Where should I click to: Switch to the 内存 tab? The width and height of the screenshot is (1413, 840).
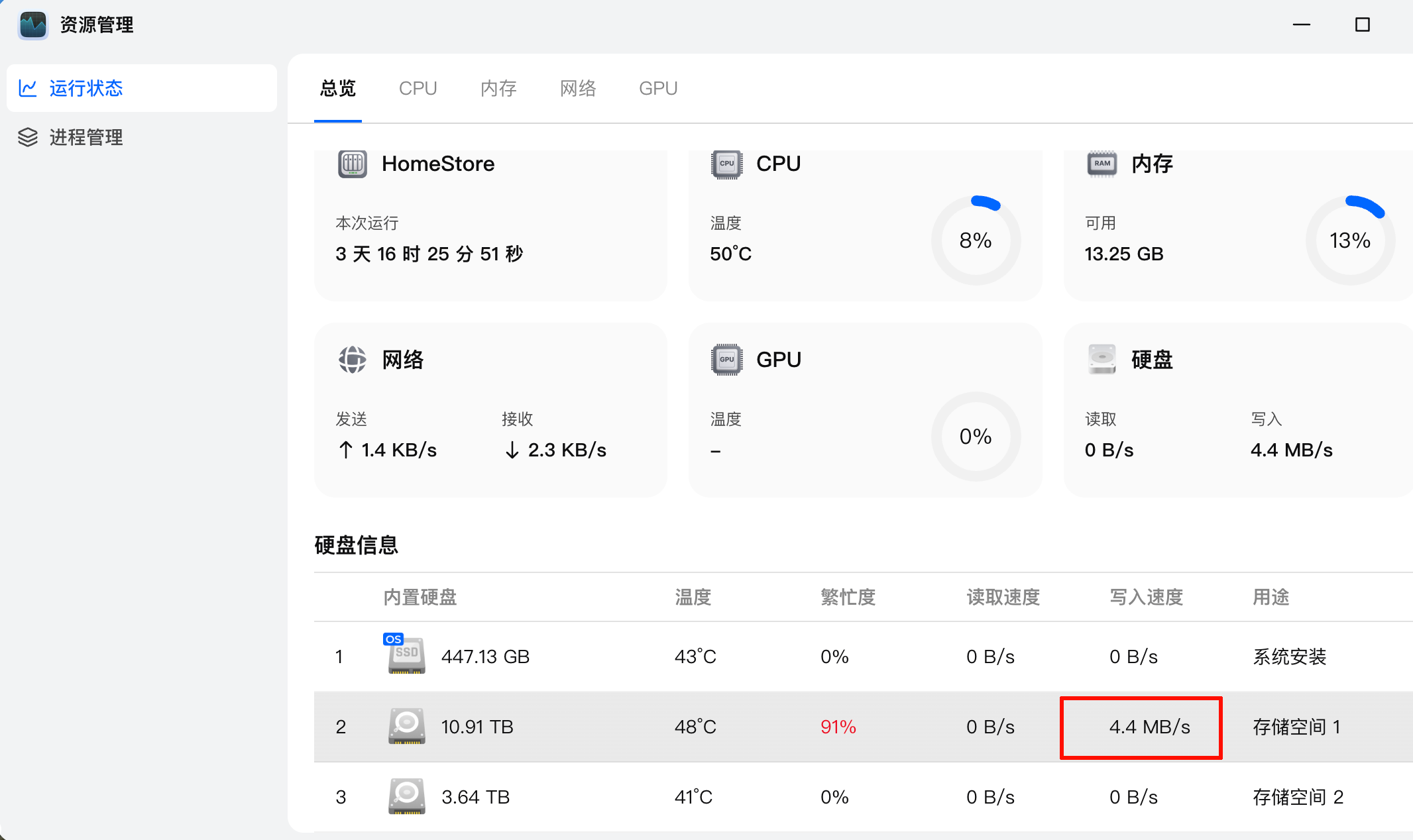498,88
